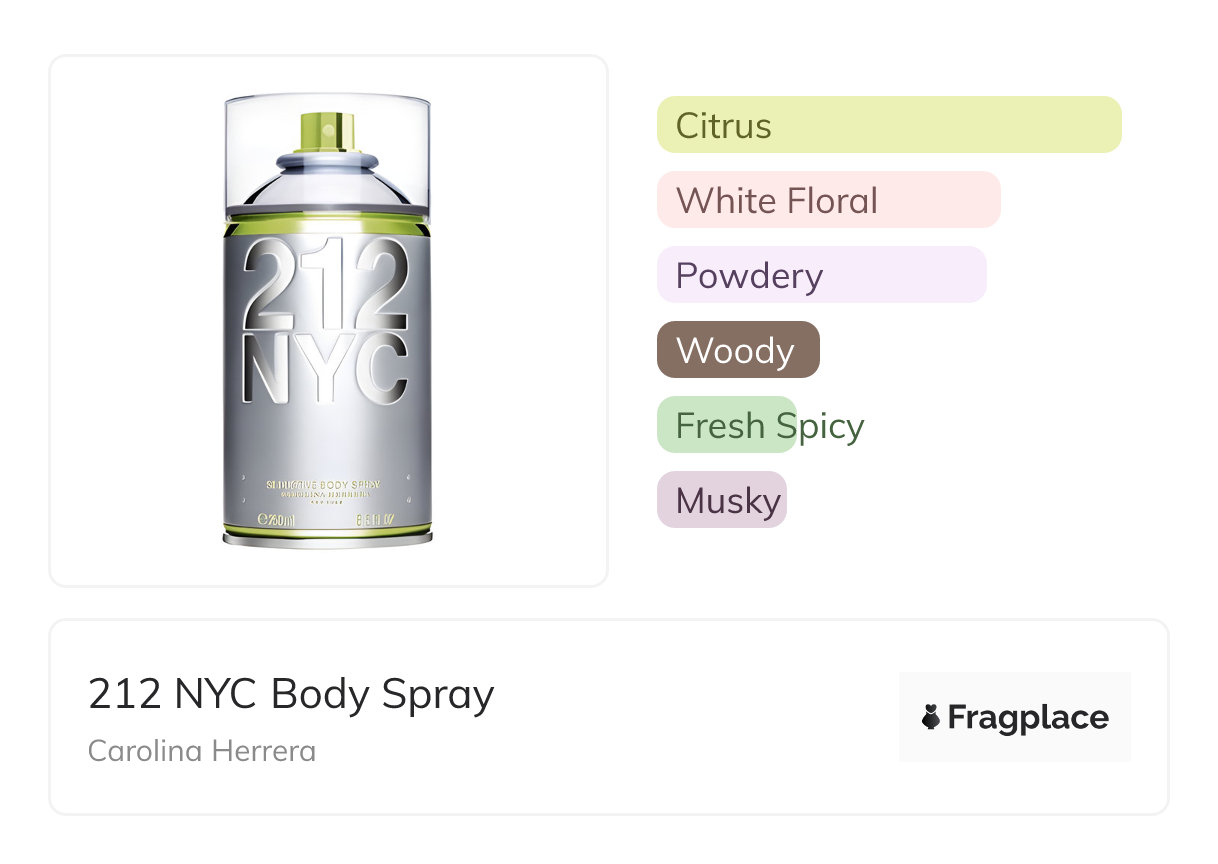Click the embossed 212 numerals on can
1218x864 pixels.
327,286
